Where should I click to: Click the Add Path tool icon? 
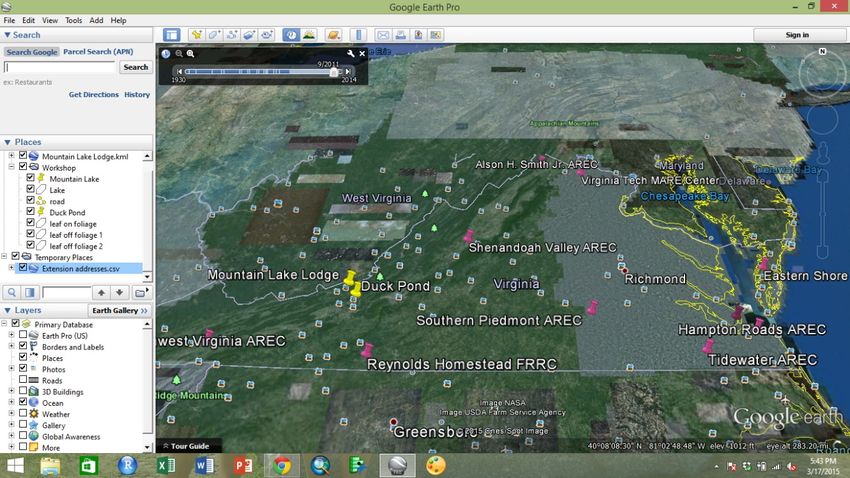[x=231, y=35]
